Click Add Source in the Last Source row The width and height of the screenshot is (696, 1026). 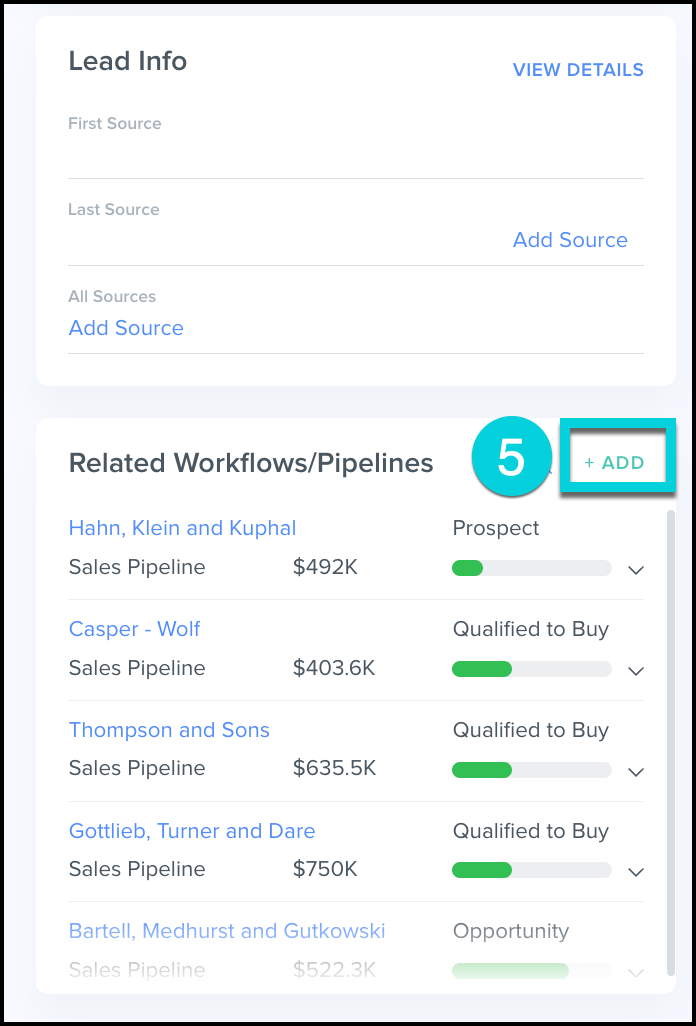coord(570,240)
